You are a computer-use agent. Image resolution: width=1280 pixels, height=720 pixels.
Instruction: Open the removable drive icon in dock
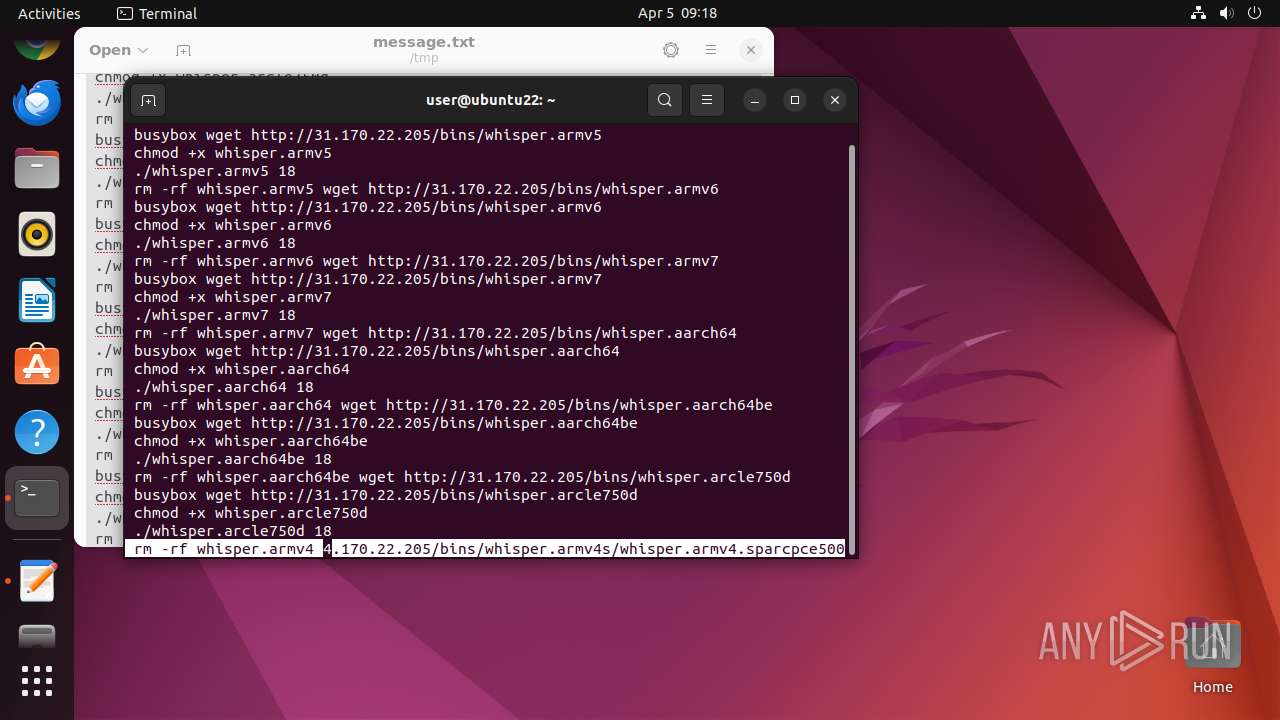37,636
